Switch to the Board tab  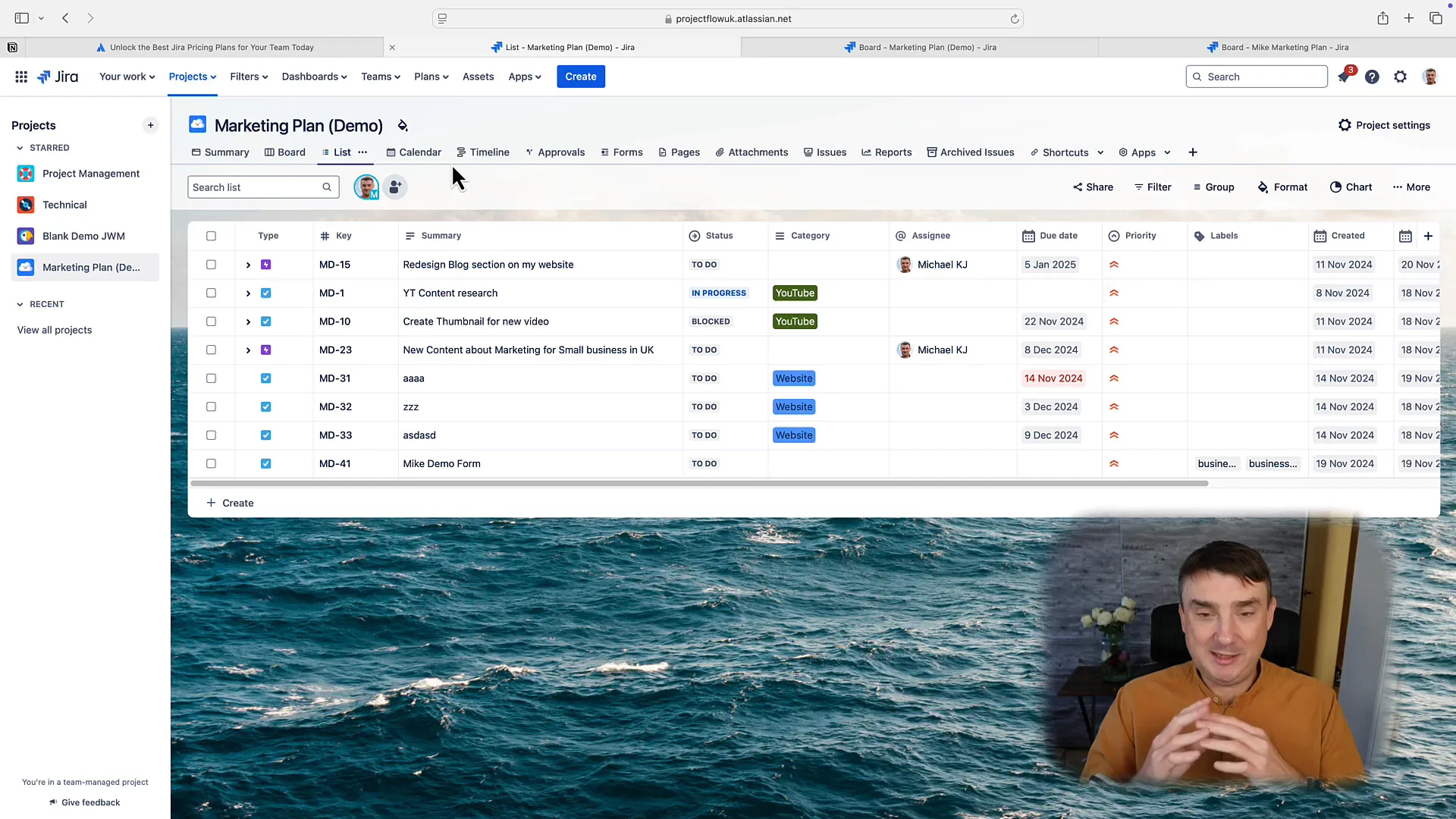pos(285,152)
